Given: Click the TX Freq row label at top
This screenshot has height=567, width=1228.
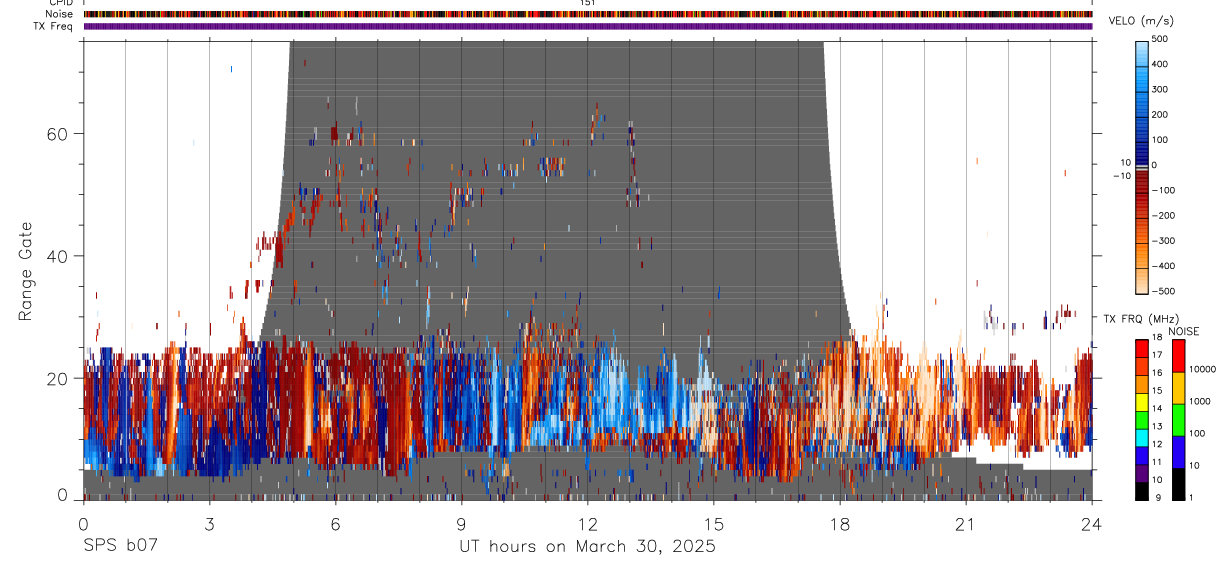Looking at the screenshot, I should 54,25.
